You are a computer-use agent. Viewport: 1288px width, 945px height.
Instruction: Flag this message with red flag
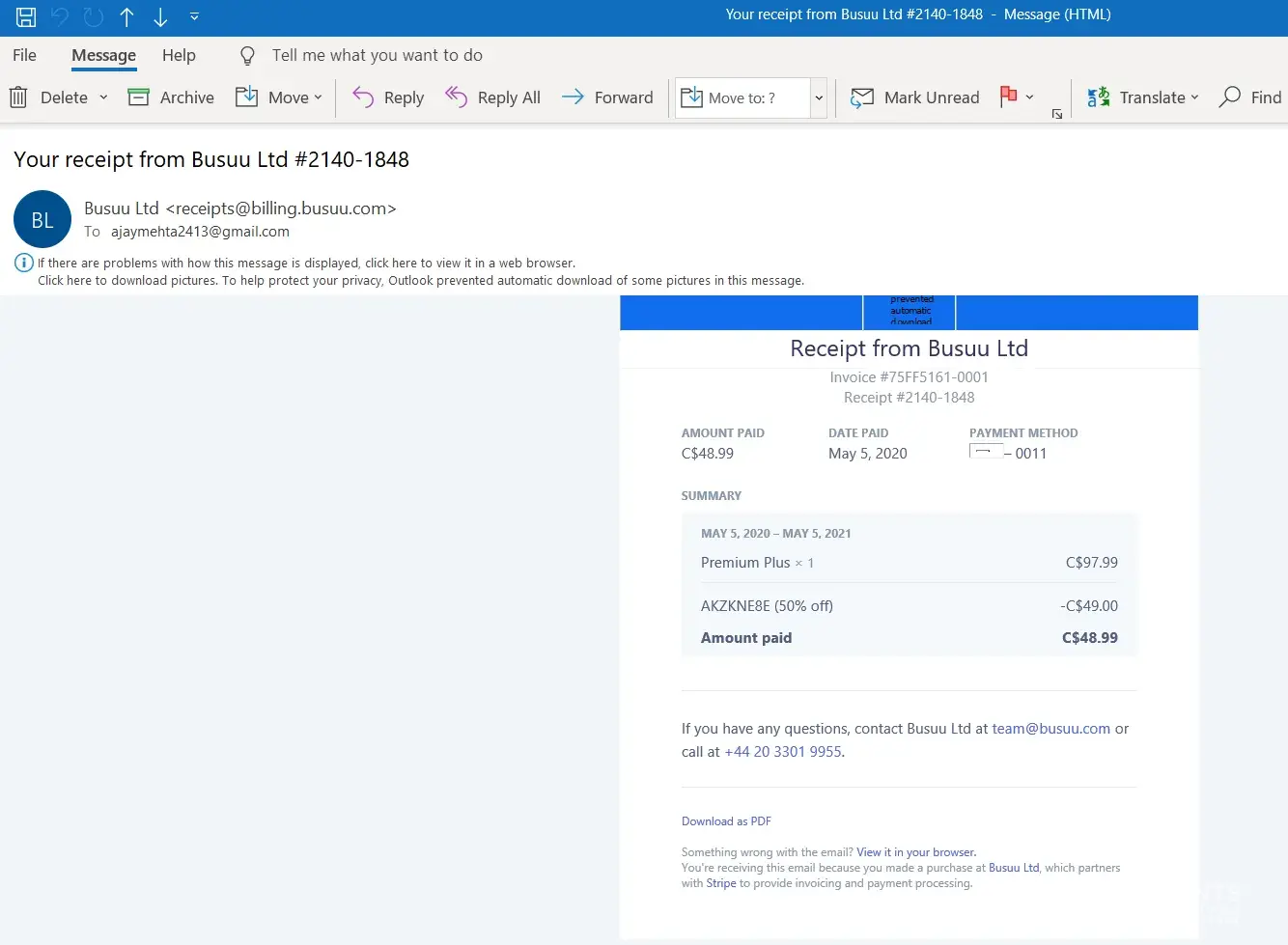pyautogui.click(x=1008, y=96)
